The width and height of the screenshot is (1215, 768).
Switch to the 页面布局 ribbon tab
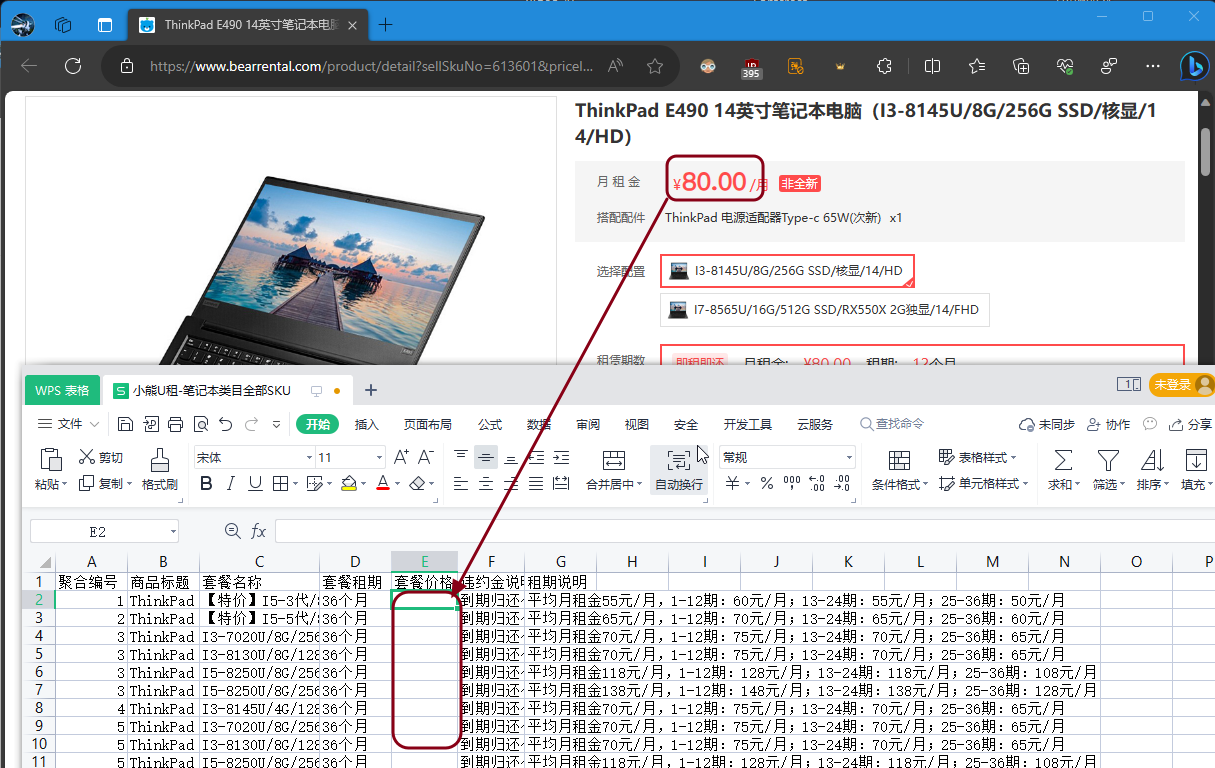428,425
